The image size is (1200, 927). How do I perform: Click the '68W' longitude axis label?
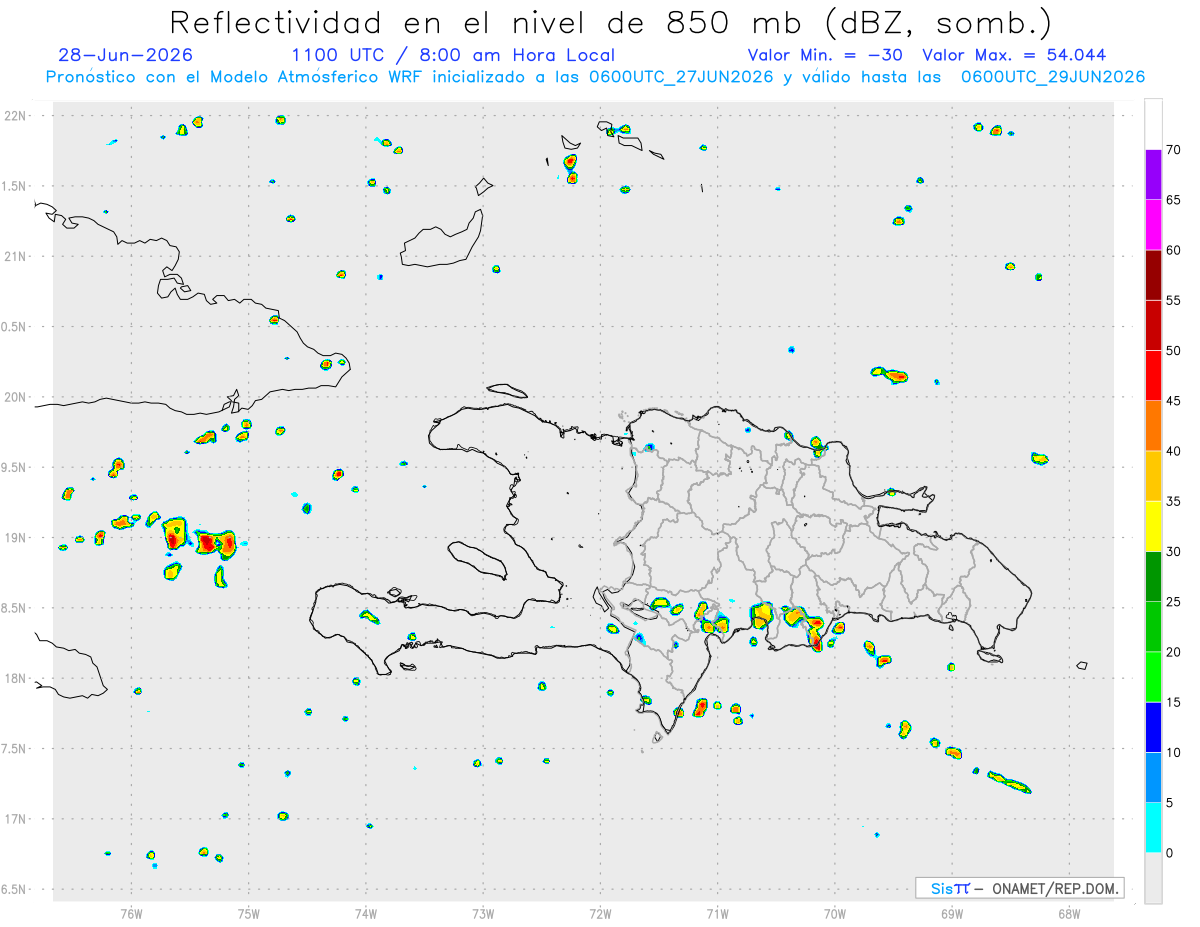point(1069,914)
